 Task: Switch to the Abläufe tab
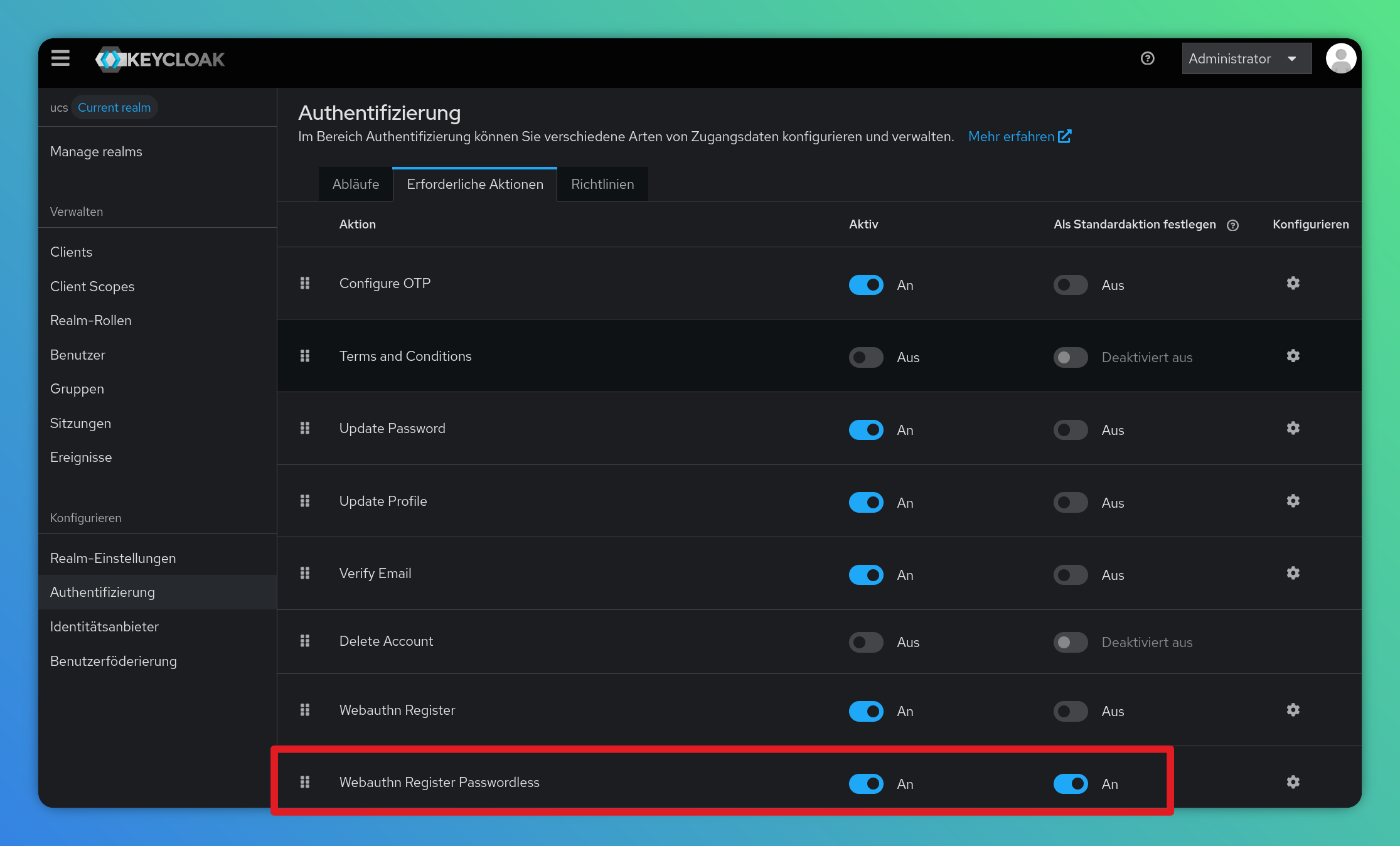(356, 184)
